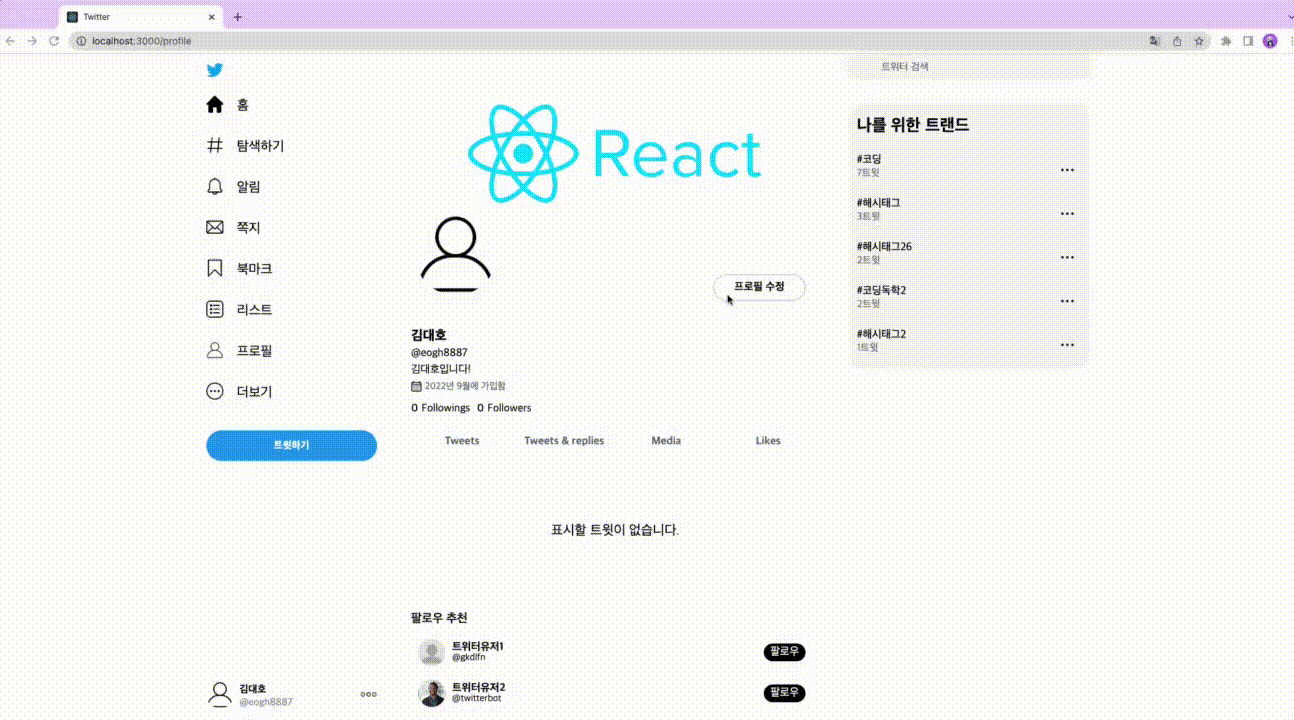The image size is (1294, 720).
Task: Click the 트위터유저1 name
Action: (478, 646)
